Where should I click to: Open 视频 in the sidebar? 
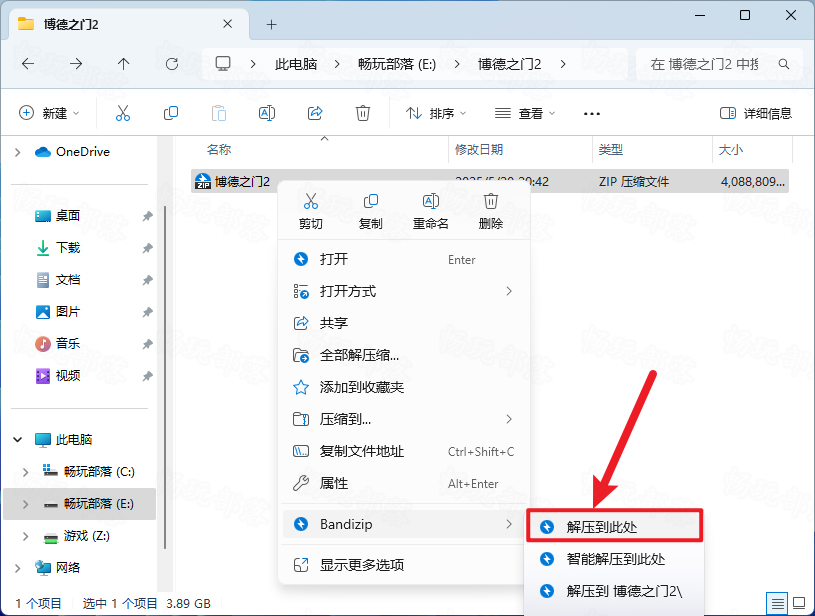point(68,376)
